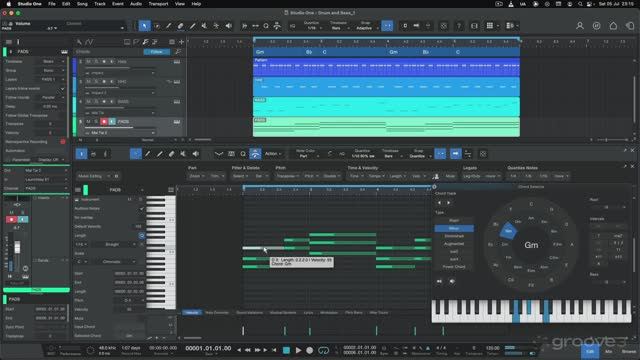Screen dimensions: 640x360
Task: Disarm record on the FADS track
Action: pyautogui.click(x=104, y=122)
